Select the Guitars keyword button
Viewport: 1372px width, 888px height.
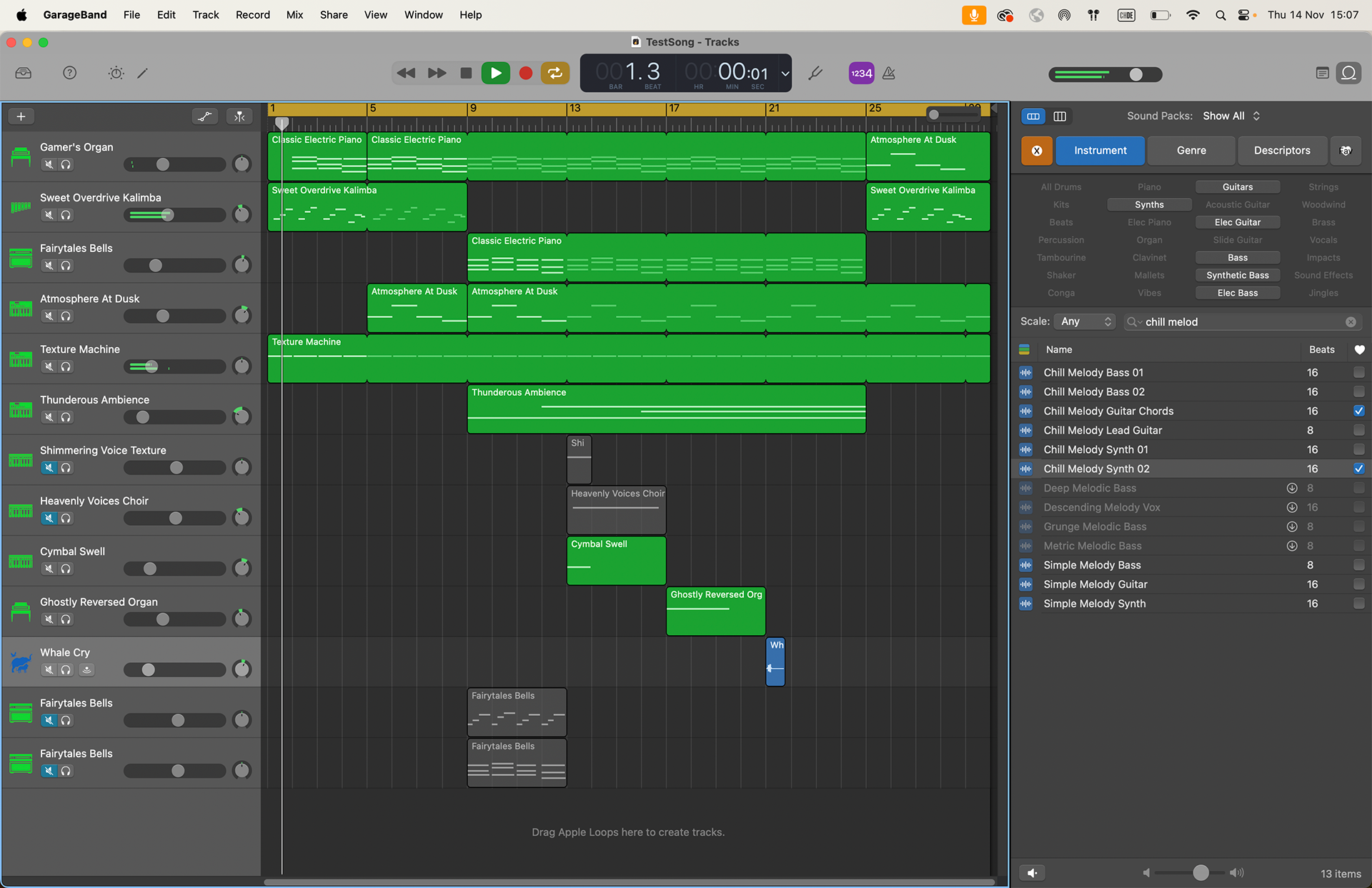[x=1238, y=187]
